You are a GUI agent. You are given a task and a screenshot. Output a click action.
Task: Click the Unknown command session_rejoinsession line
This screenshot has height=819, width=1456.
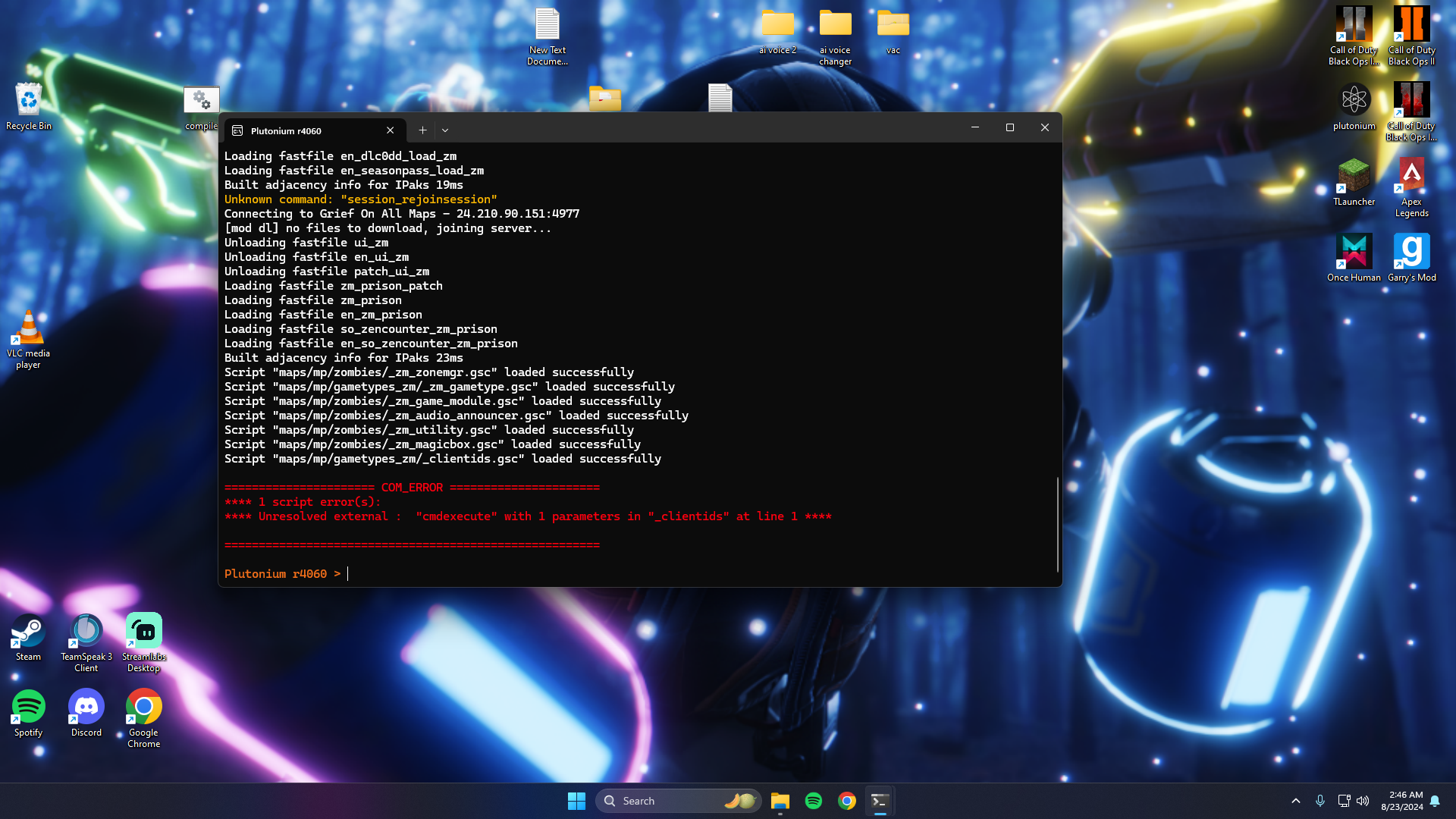(361, 199)
